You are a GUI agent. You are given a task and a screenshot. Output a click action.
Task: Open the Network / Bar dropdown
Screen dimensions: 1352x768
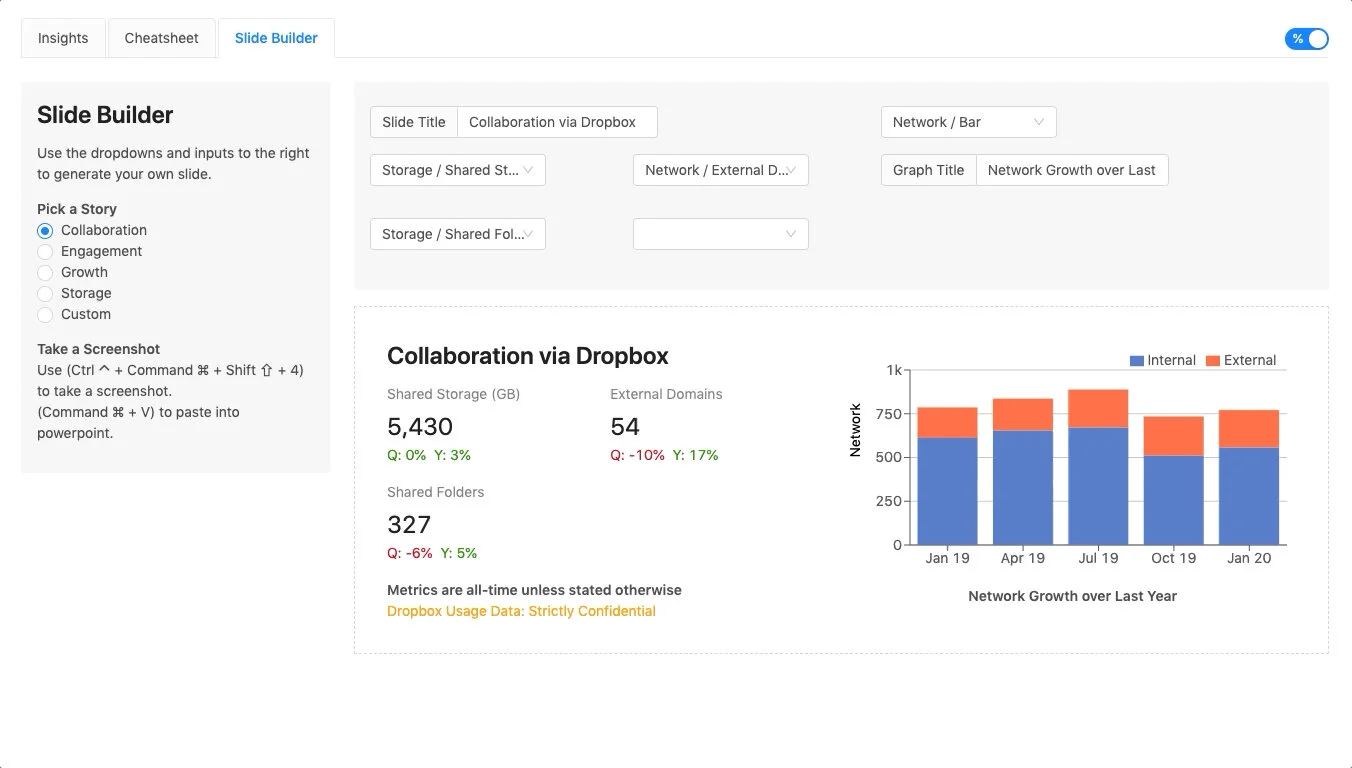pos(968,122)
